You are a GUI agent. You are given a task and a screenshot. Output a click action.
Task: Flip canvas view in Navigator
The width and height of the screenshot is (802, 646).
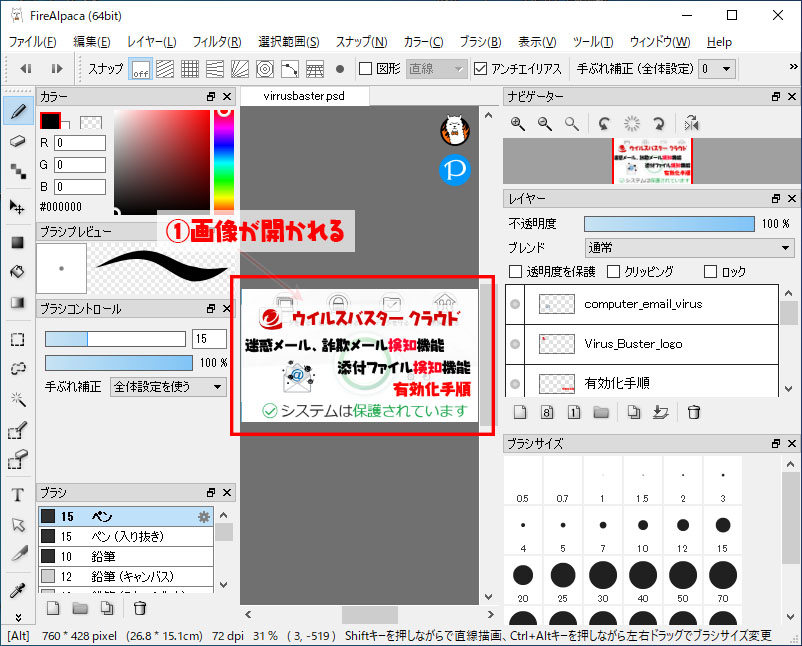[692, 123]
